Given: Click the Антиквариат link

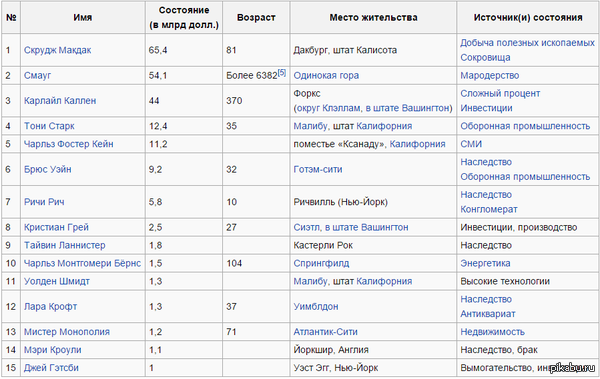Looking at the screenshot, I should pyautogui.click(x=488, y=314).
